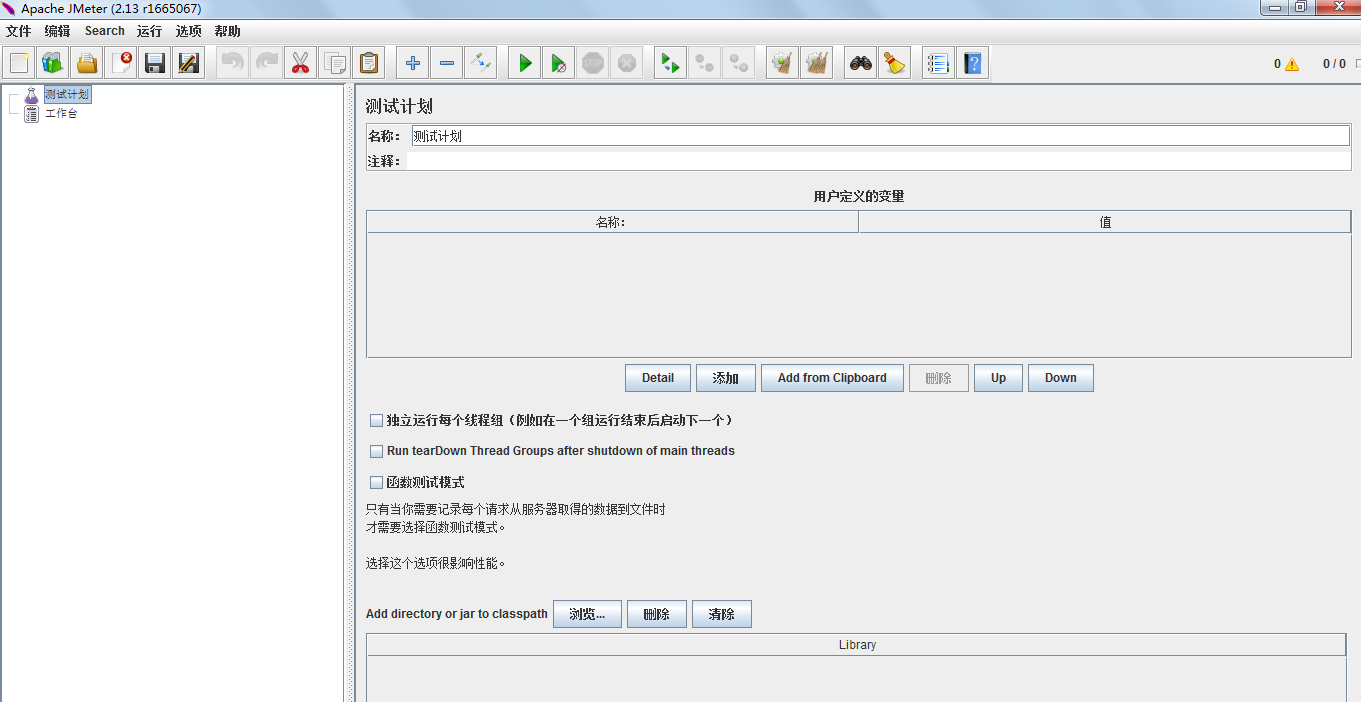This screenshot has width=1361, height=702.
Task: Click the binoculars Search icon
Action: [860, 64]
